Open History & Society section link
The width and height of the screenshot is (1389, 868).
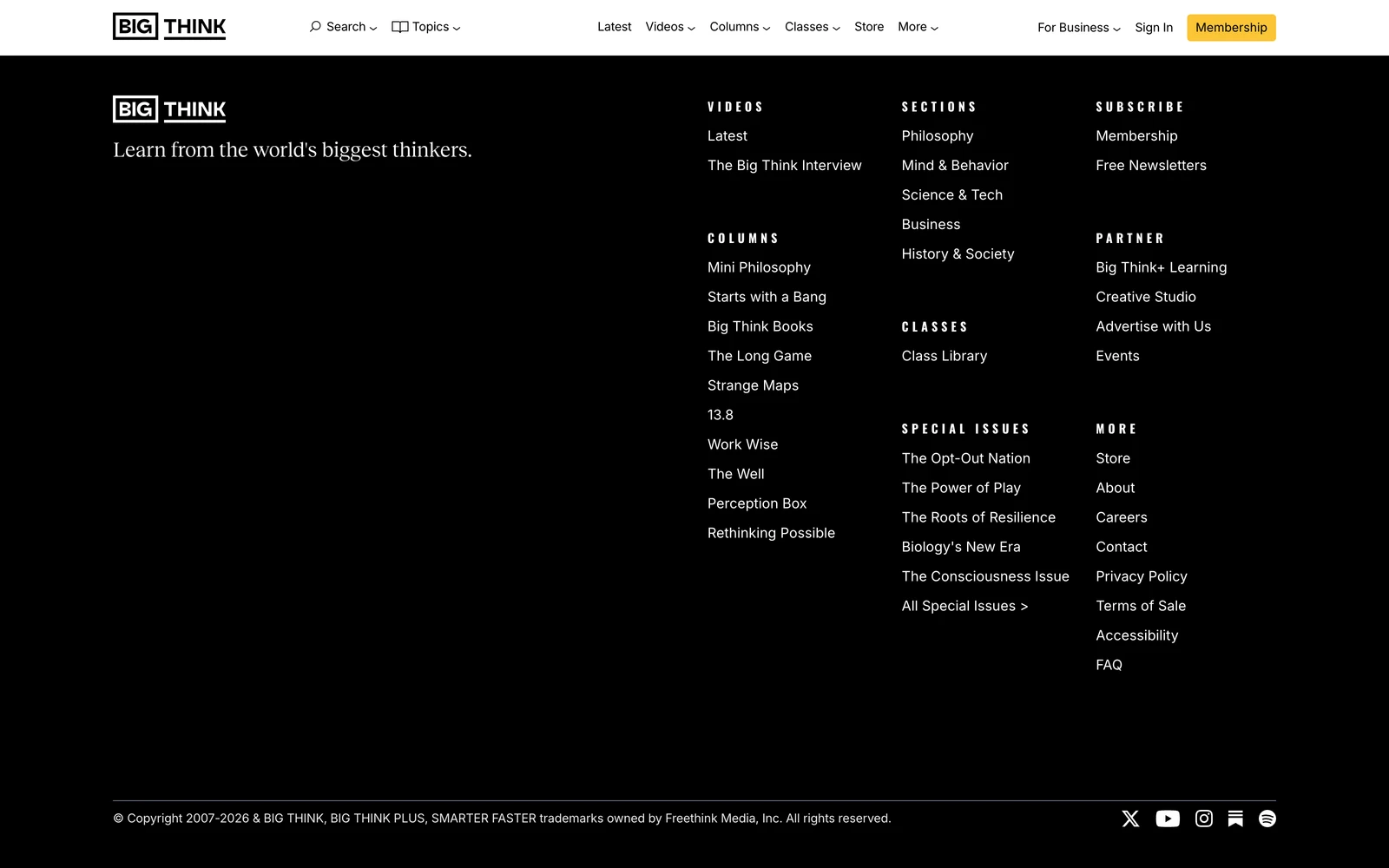958,254
